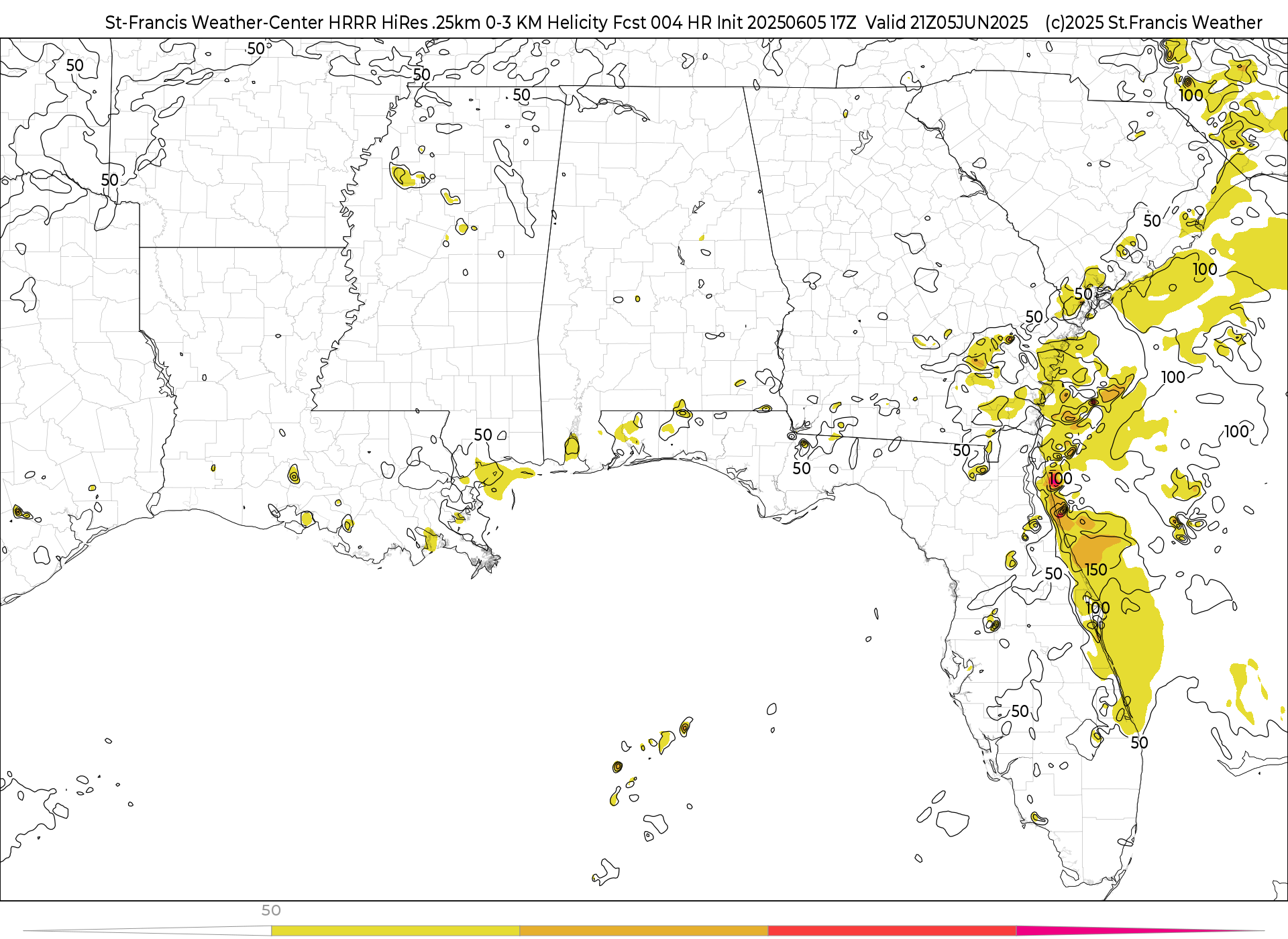1288x939 pixels.
Task: Click the 'Valid 21Z05JUN2025' valid time text
Action: pos(947,23)
